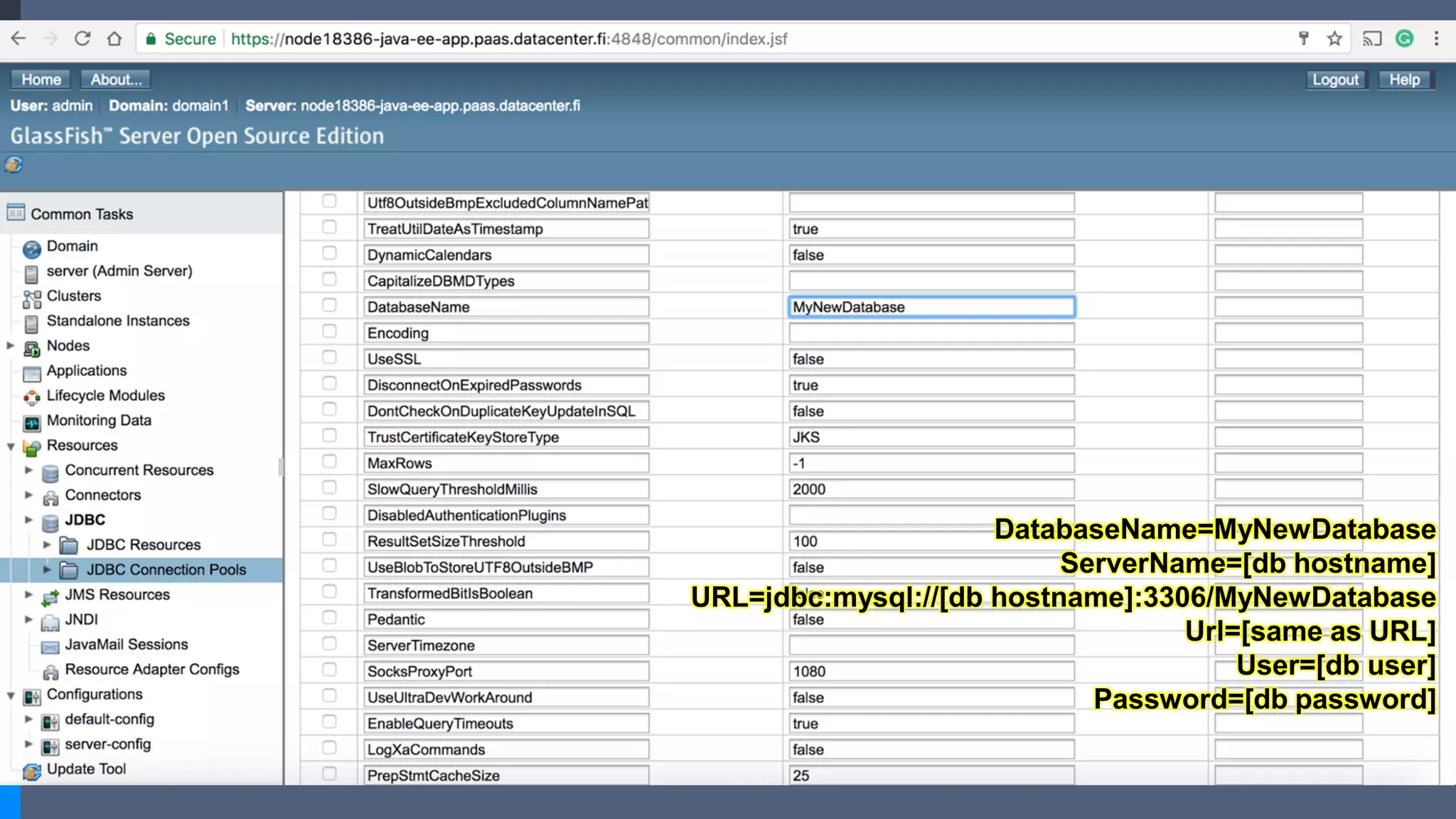Click the JavaMail Sessions envelope icon
Screen dimensions: 1456x819
click(x=50, y=647)
